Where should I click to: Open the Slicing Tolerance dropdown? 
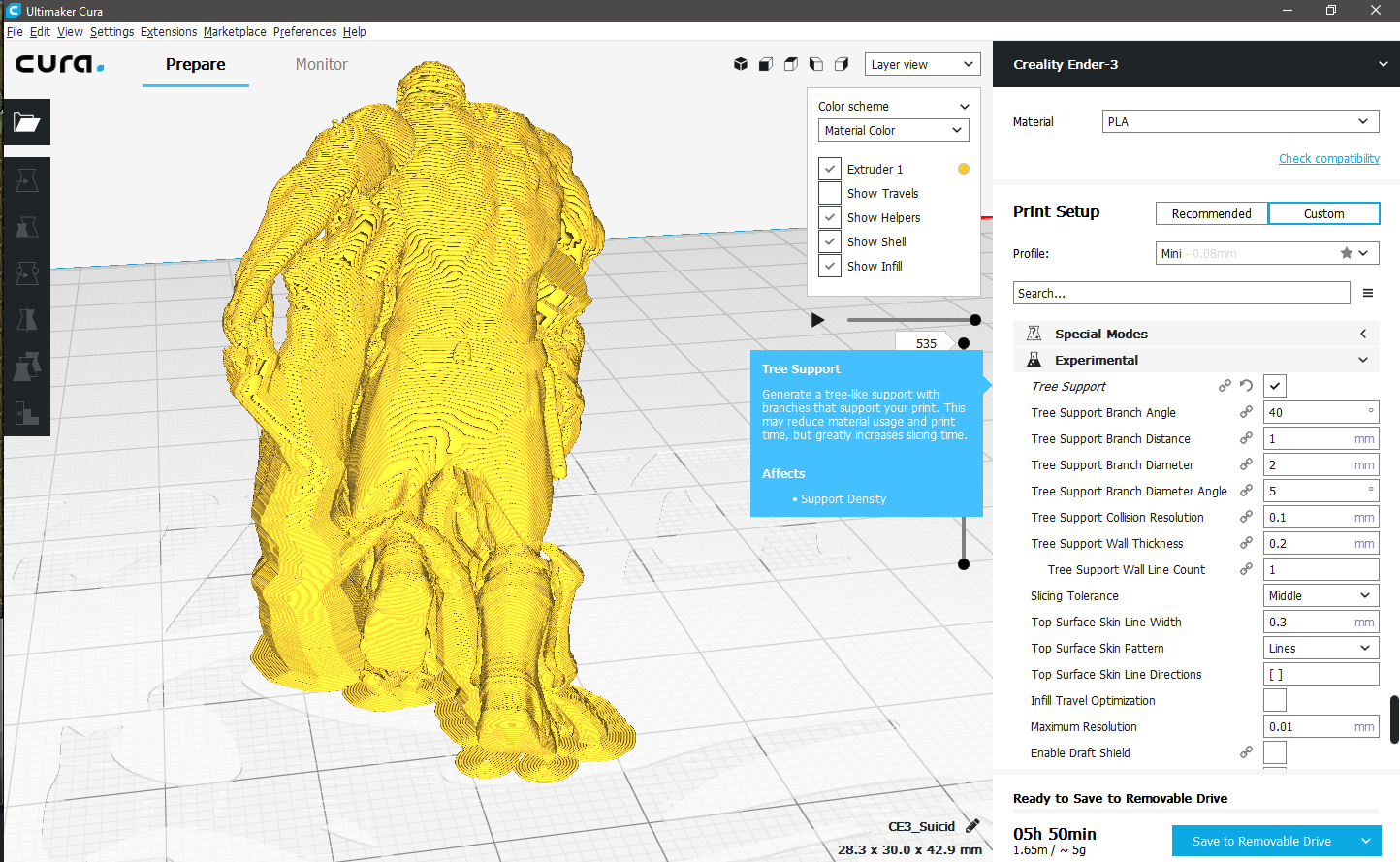point(1321,595)
